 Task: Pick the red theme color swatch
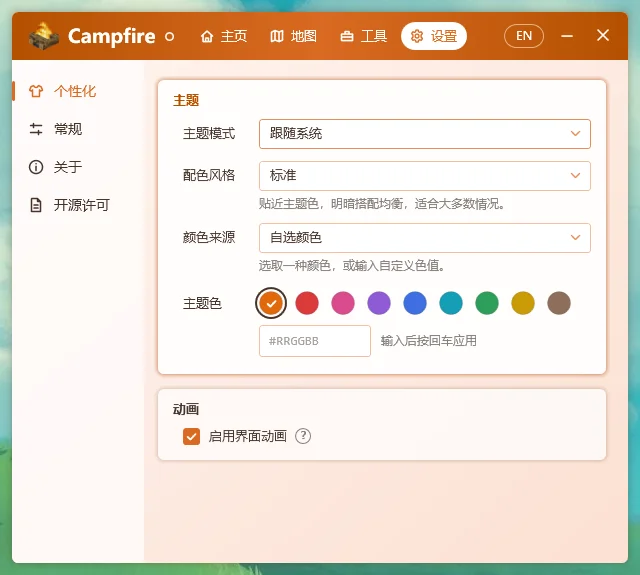[x=307, y=303]
